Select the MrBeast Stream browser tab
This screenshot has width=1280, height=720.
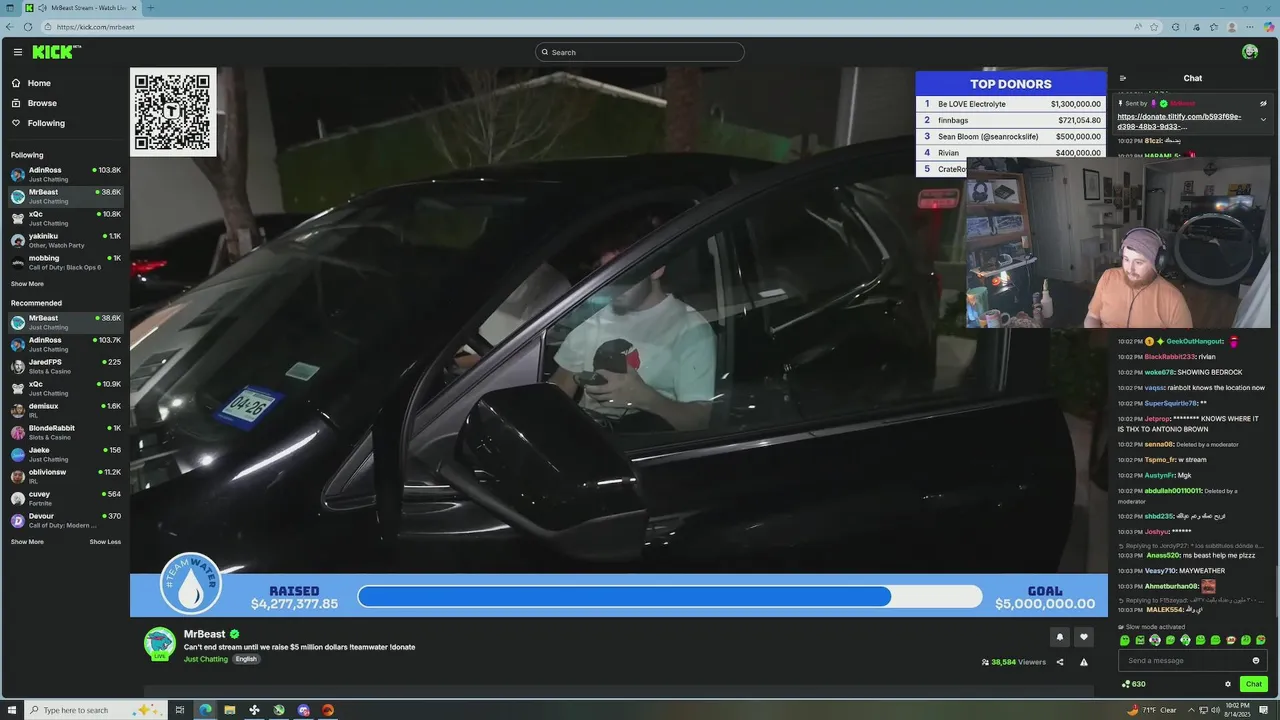point(82,8)
